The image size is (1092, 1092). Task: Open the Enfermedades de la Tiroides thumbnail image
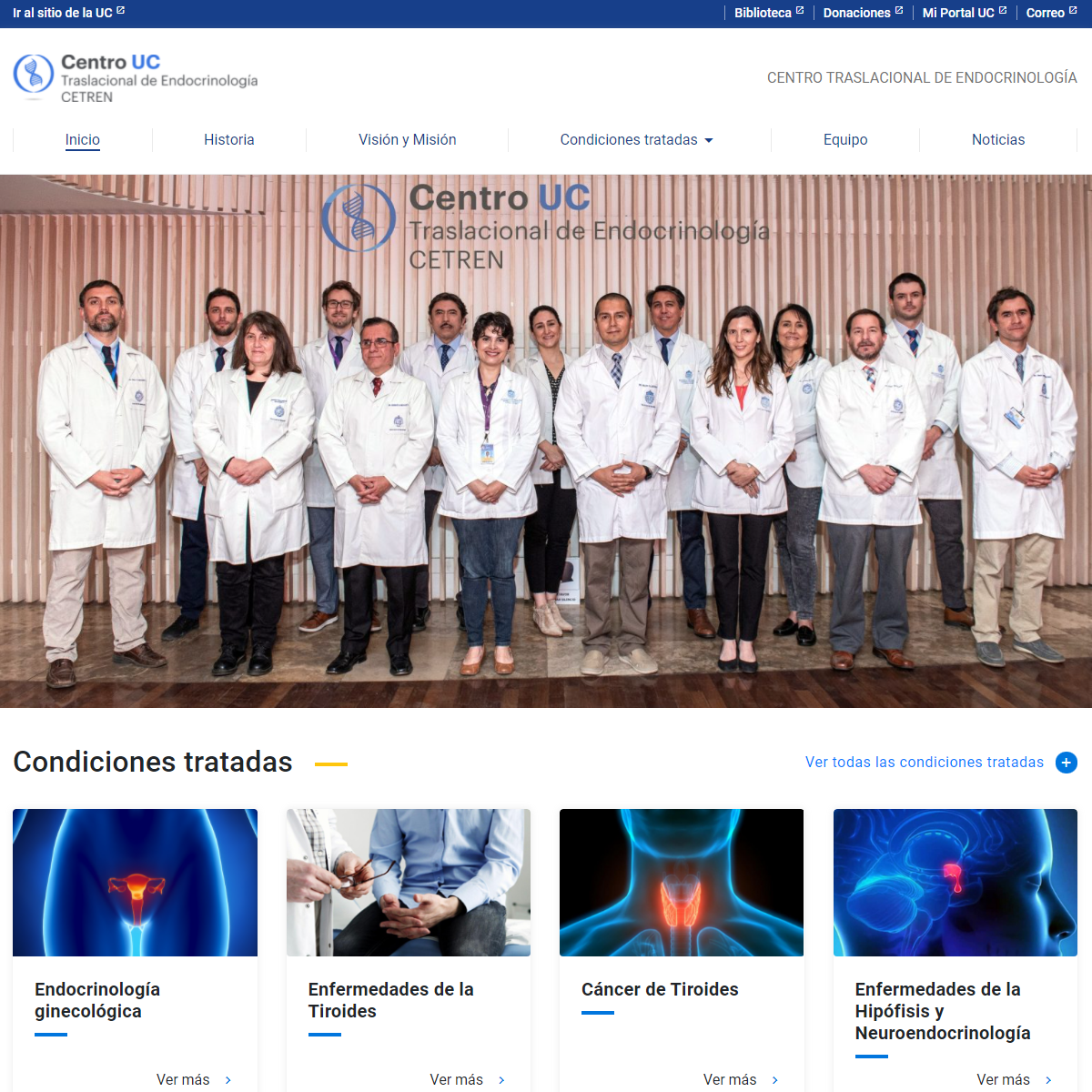[x=409, y=883]
